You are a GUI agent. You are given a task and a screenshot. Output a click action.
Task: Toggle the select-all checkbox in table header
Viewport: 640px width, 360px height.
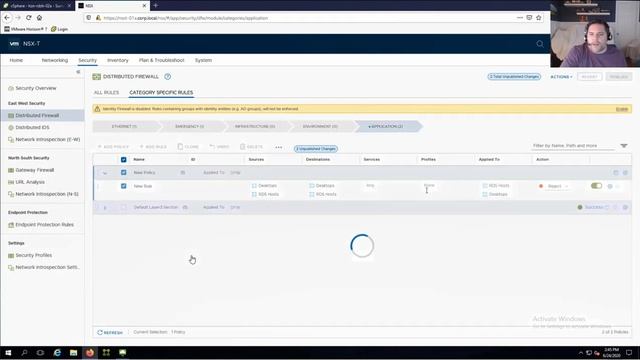[124, 160]
